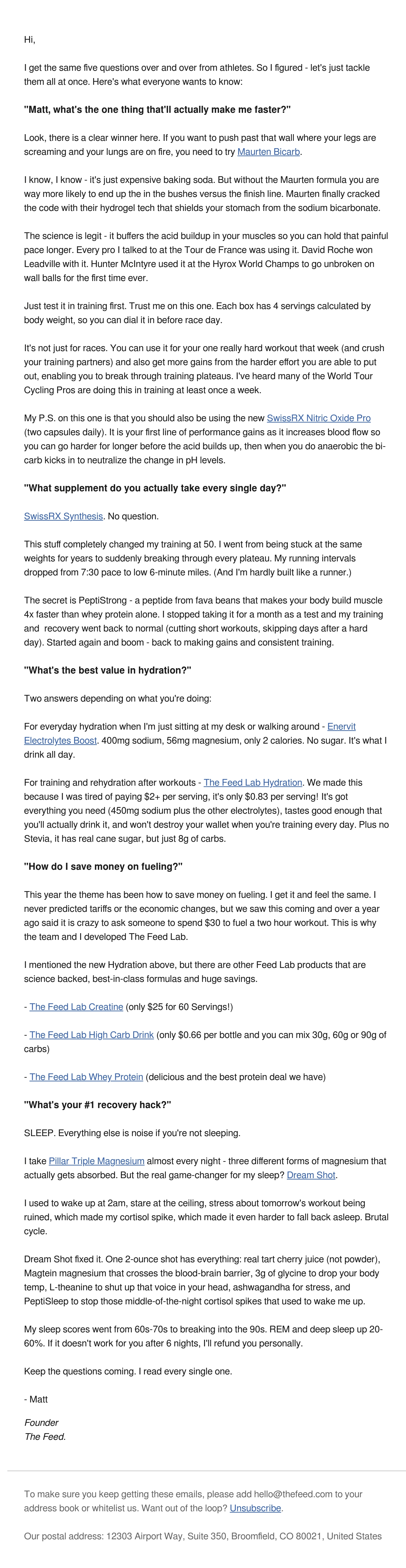This screenshot has width=406, height=1568.
Task: Visit The Feed Lab Hydration link
Action: click(x=253, y=782)
